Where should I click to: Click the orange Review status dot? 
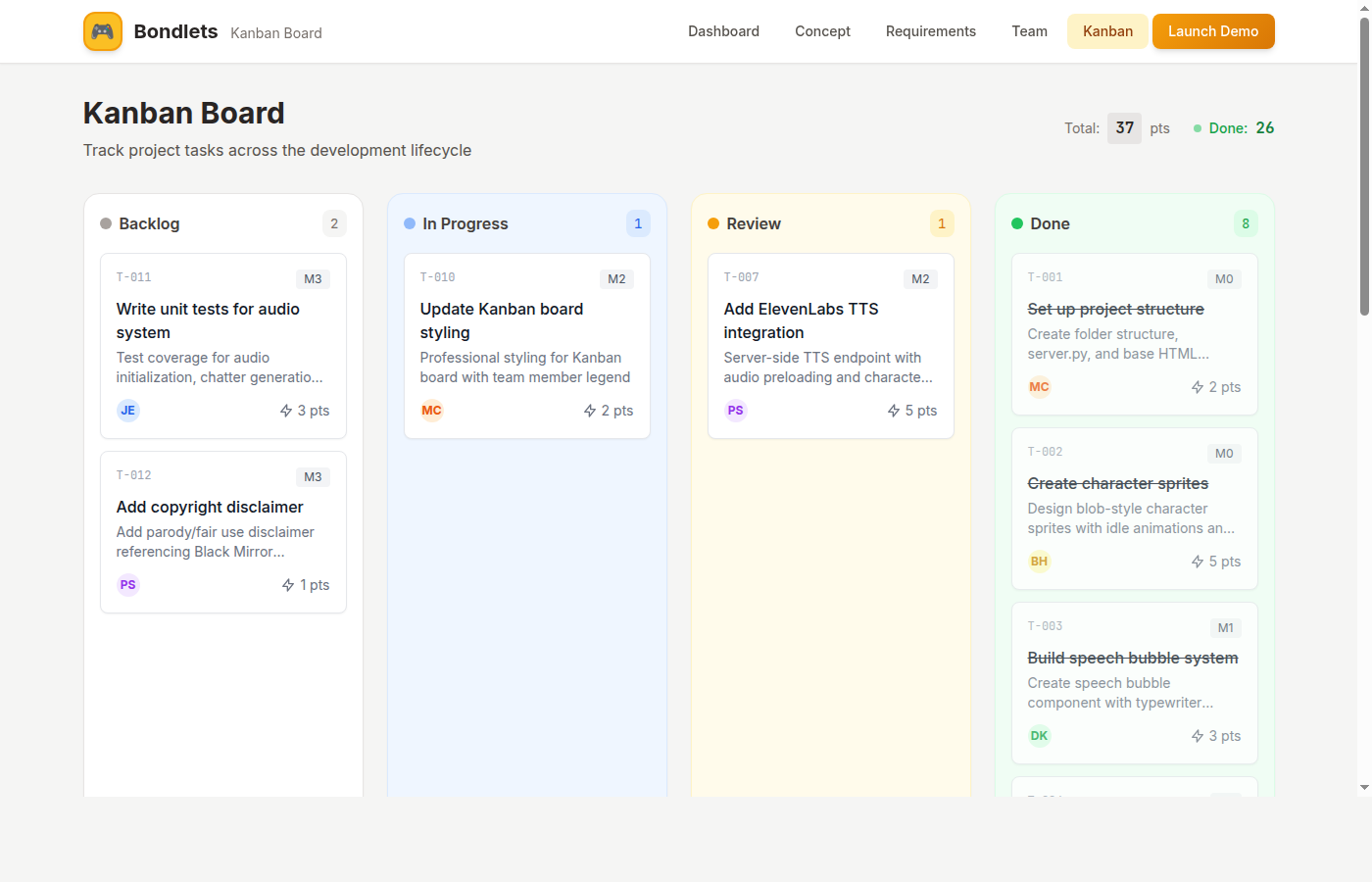713,223
